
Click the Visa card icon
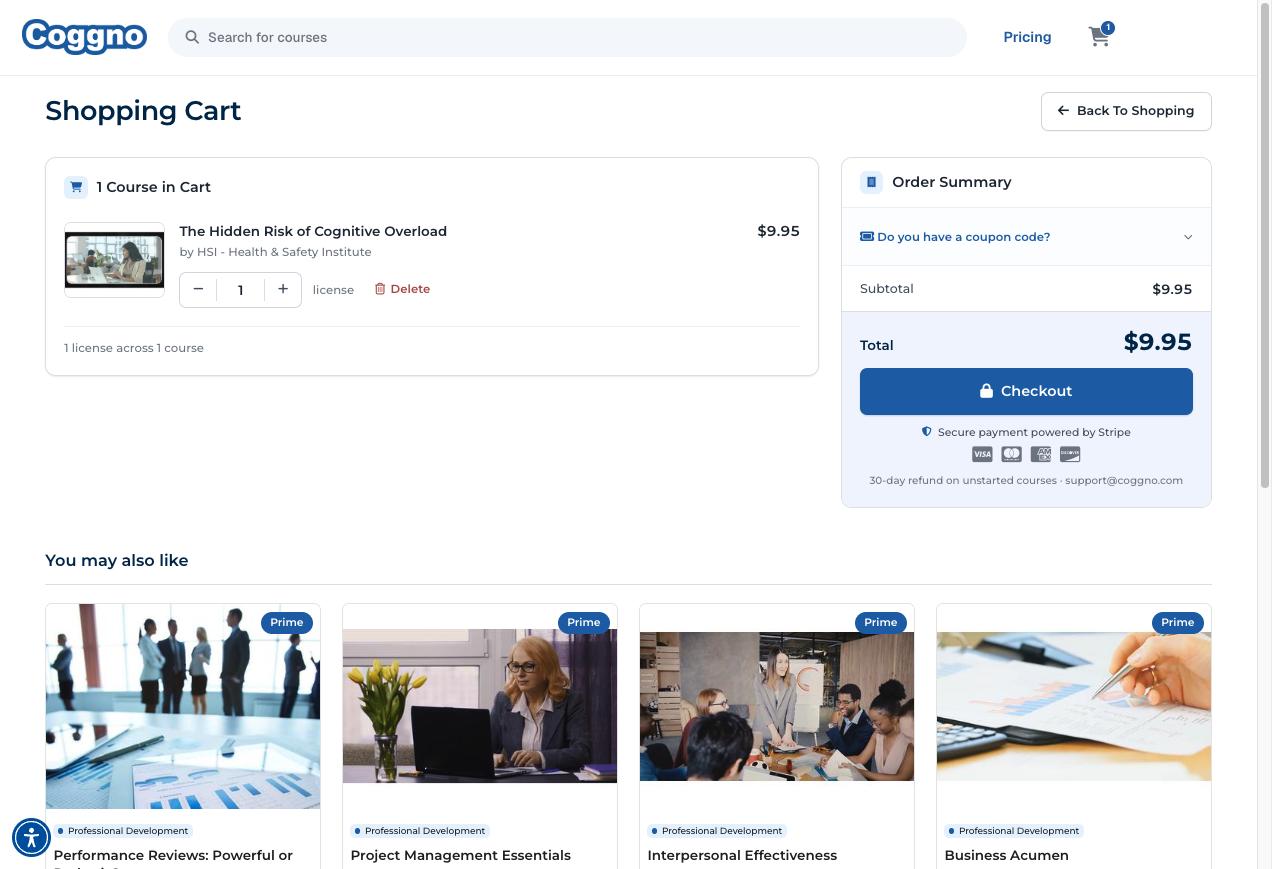click(982, 454)
